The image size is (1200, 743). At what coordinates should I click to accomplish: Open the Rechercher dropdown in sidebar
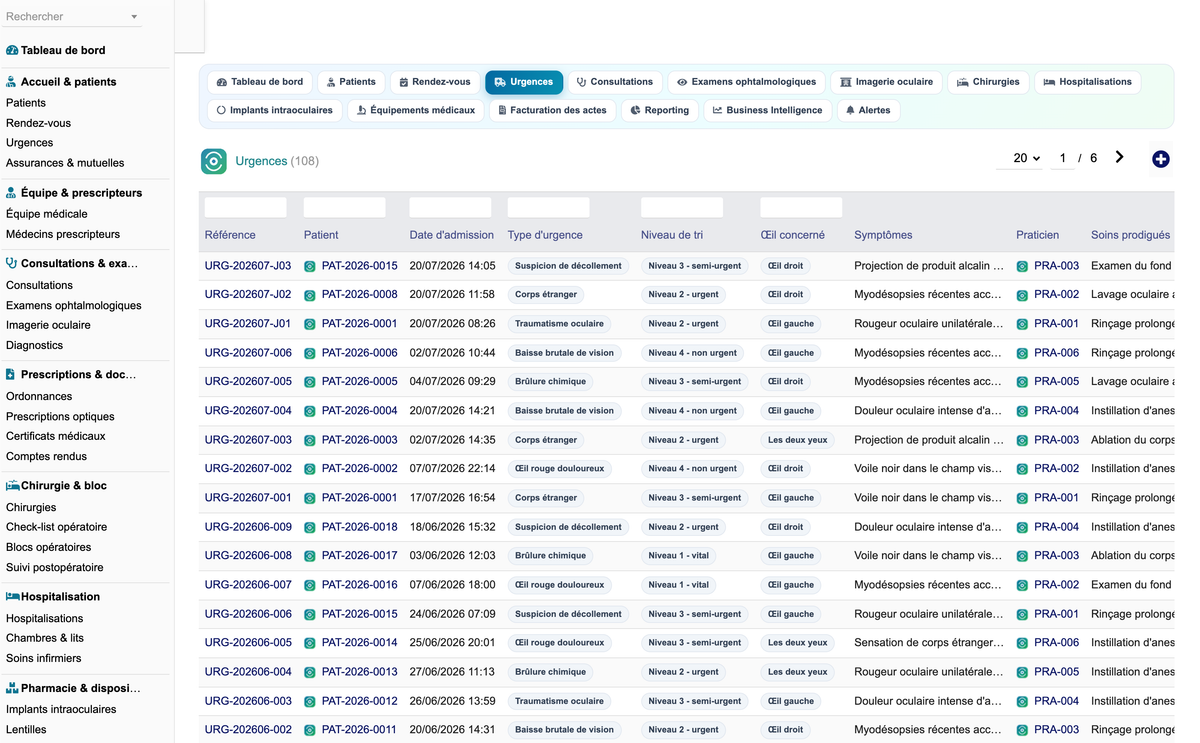72,17
